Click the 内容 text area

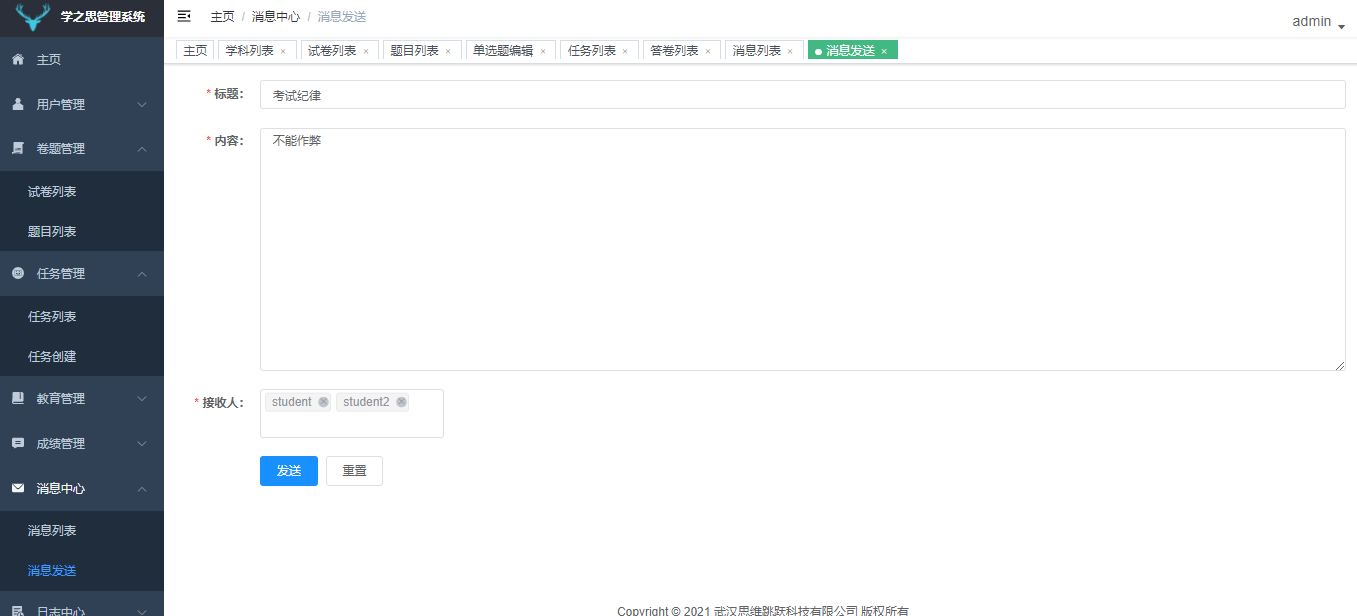(803, 249)
